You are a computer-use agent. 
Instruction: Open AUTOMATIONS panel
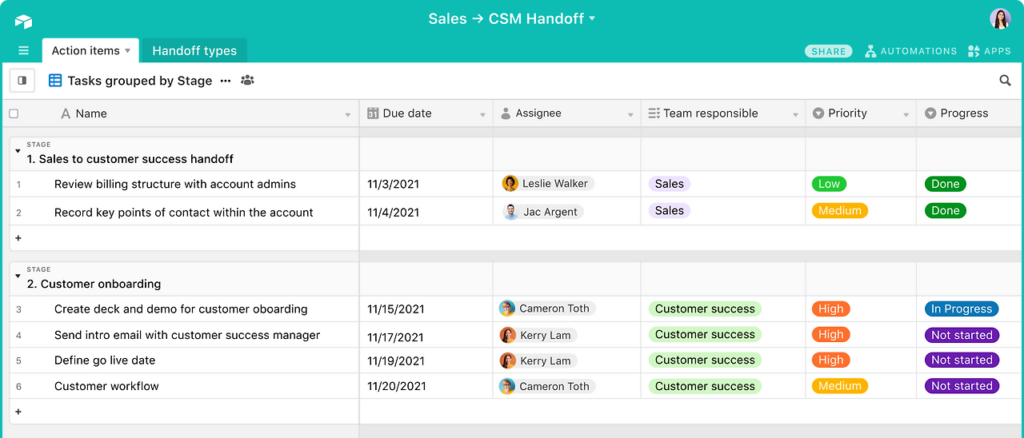(x=911, y=51)
